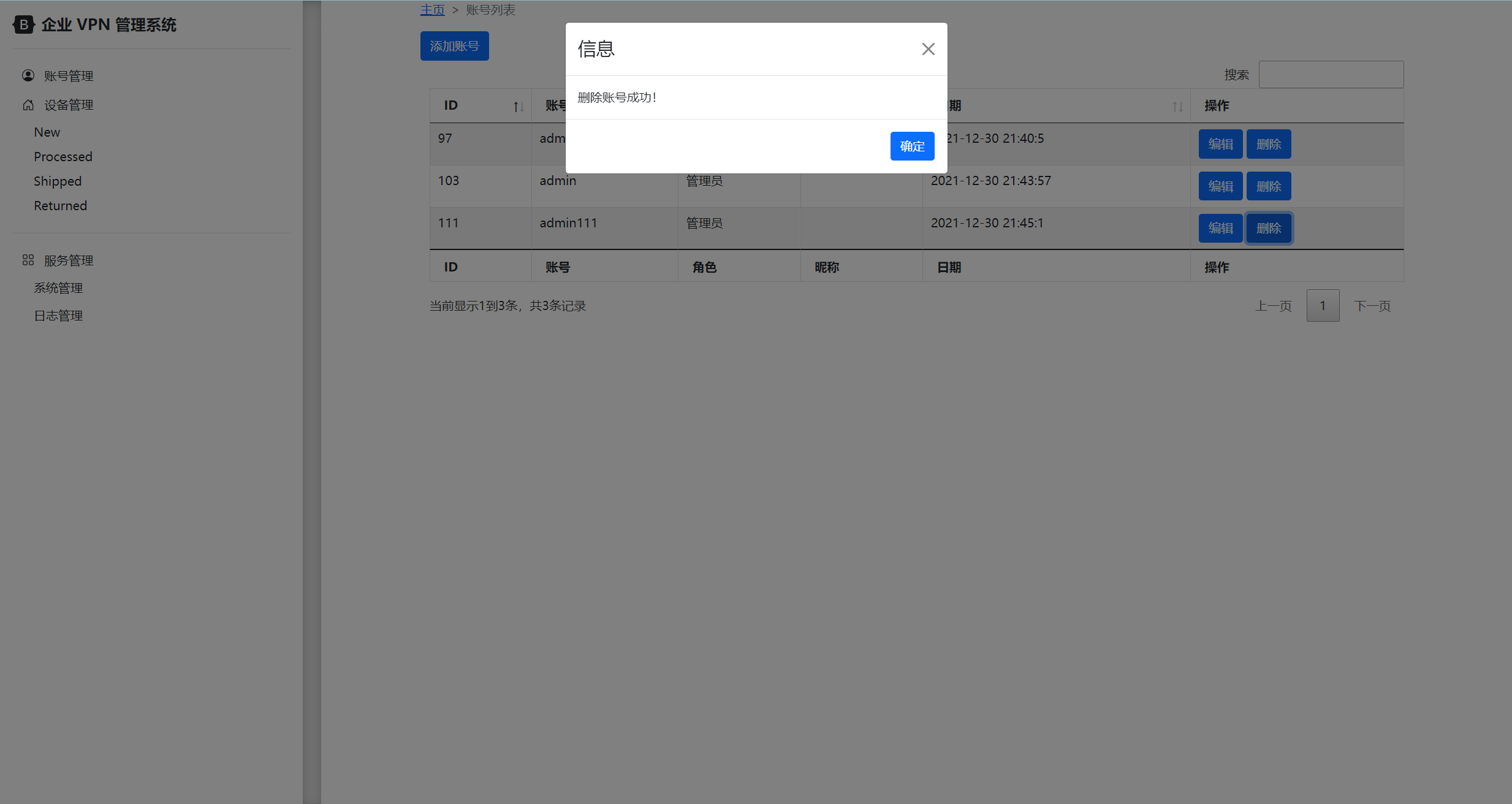Click the 服务管理 grid icon
Image resolution: width=1512 pixels, height=804 pixels.
coord(28,260)
